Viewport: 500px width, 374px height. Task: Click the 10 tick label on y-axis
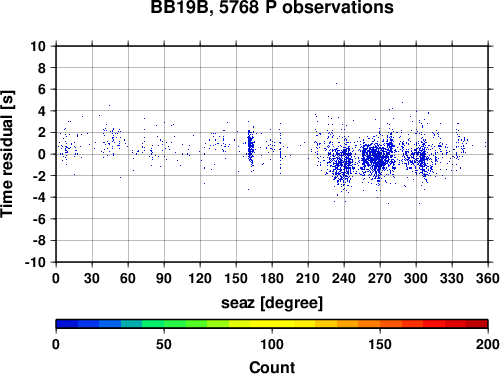(x=38, y=46)
